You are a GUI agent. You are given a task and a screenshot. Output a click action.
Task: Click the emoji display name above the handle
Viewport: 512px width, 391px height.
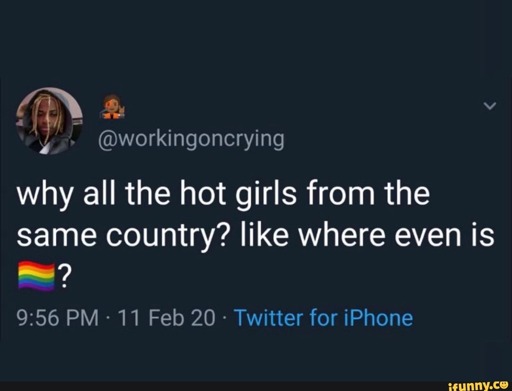(x=113, y=106)
